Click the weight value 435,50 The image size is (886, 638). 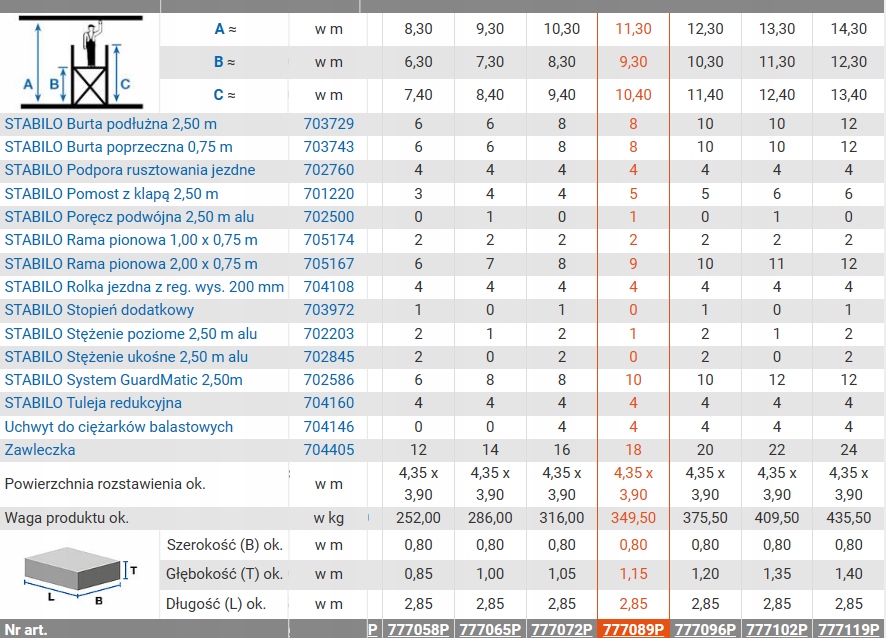click(849, 518)
